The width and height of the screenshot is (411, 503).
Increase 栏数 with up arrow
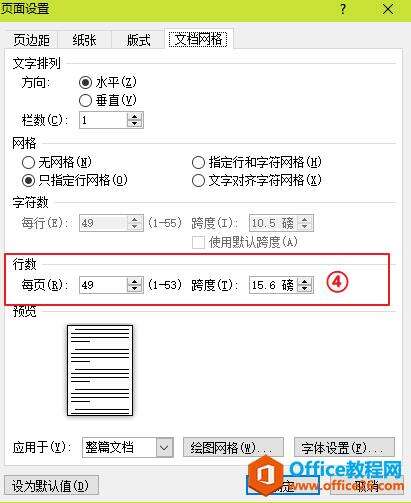(135, 116)
